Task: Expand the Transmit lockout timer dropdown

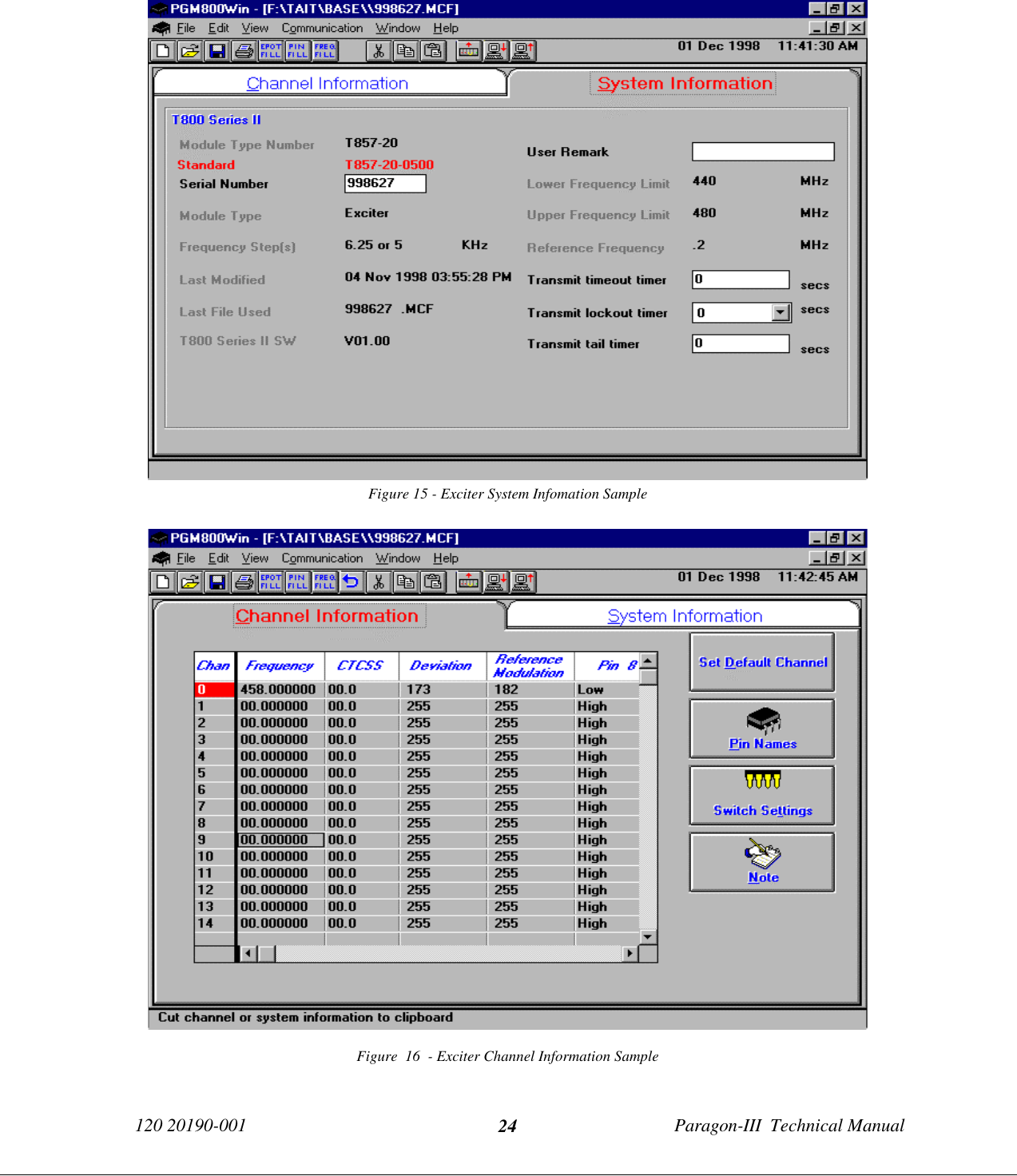Action: tap(781, 312)
